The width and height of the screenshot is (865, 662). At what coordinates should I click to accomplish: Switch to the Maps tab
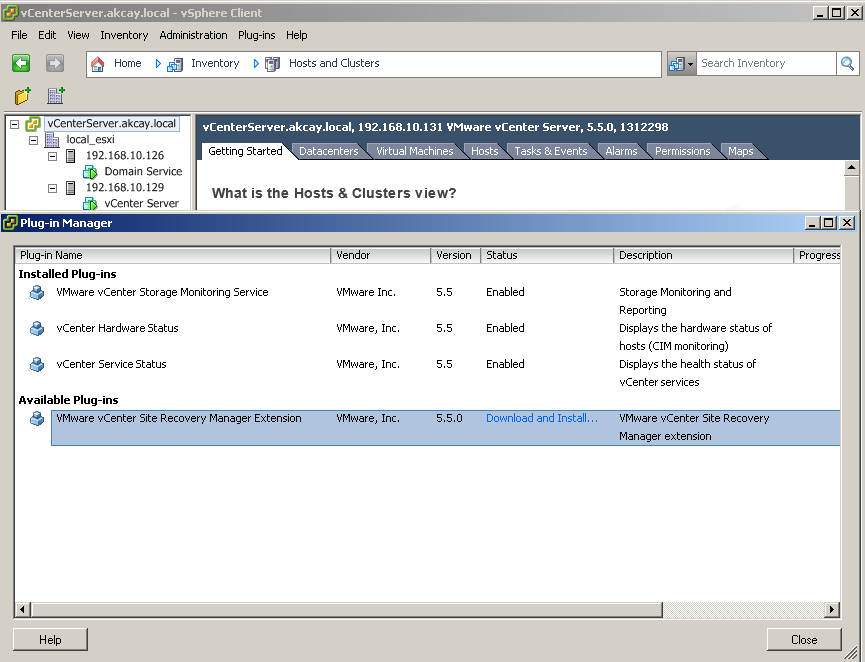pos(740,151)
